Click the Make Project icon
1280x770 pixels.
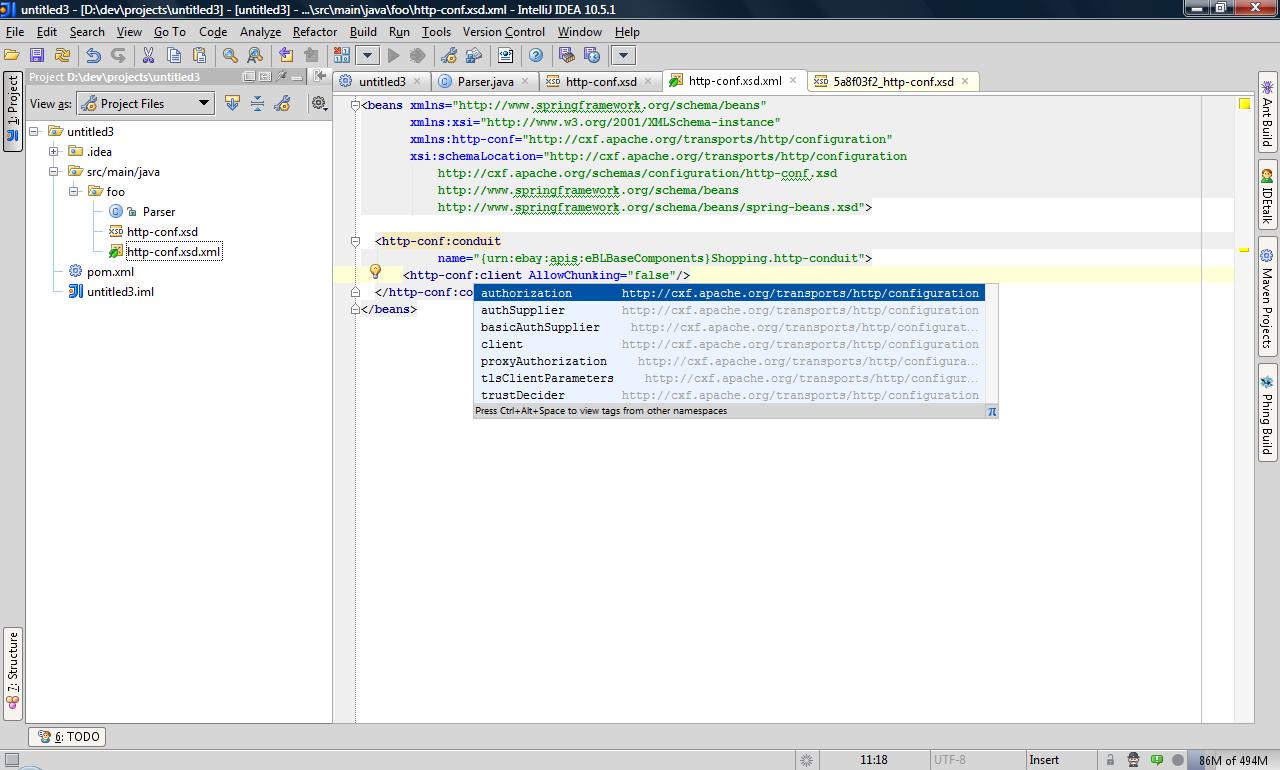pyautogui.click(x=342, y=56)
